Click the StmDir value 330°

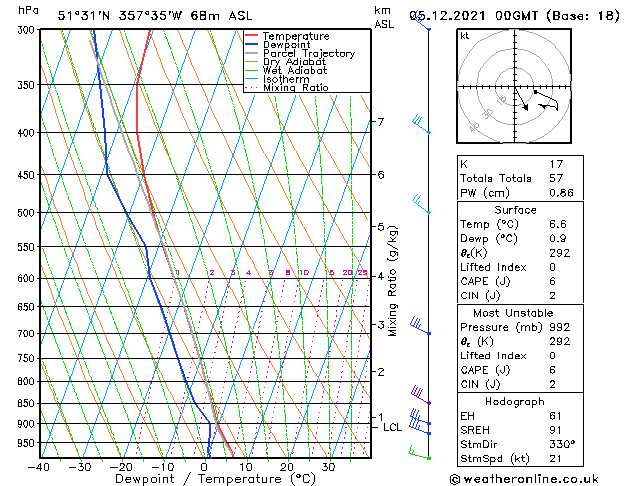562,445
